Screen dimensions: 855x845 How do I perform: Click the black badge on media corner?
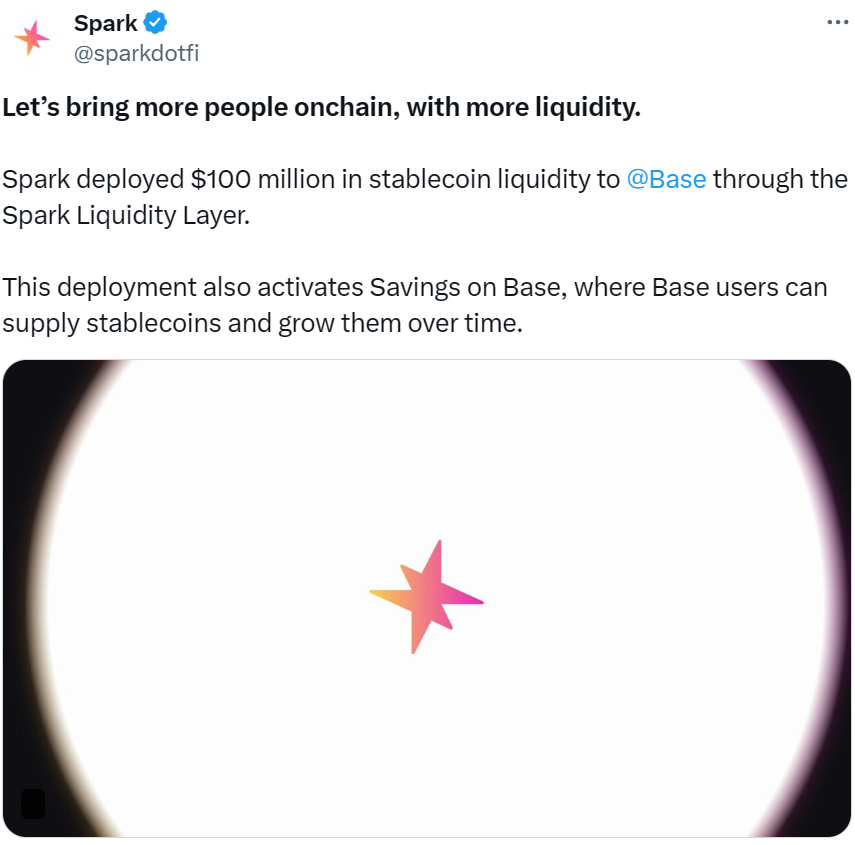[x=32, y=803]
